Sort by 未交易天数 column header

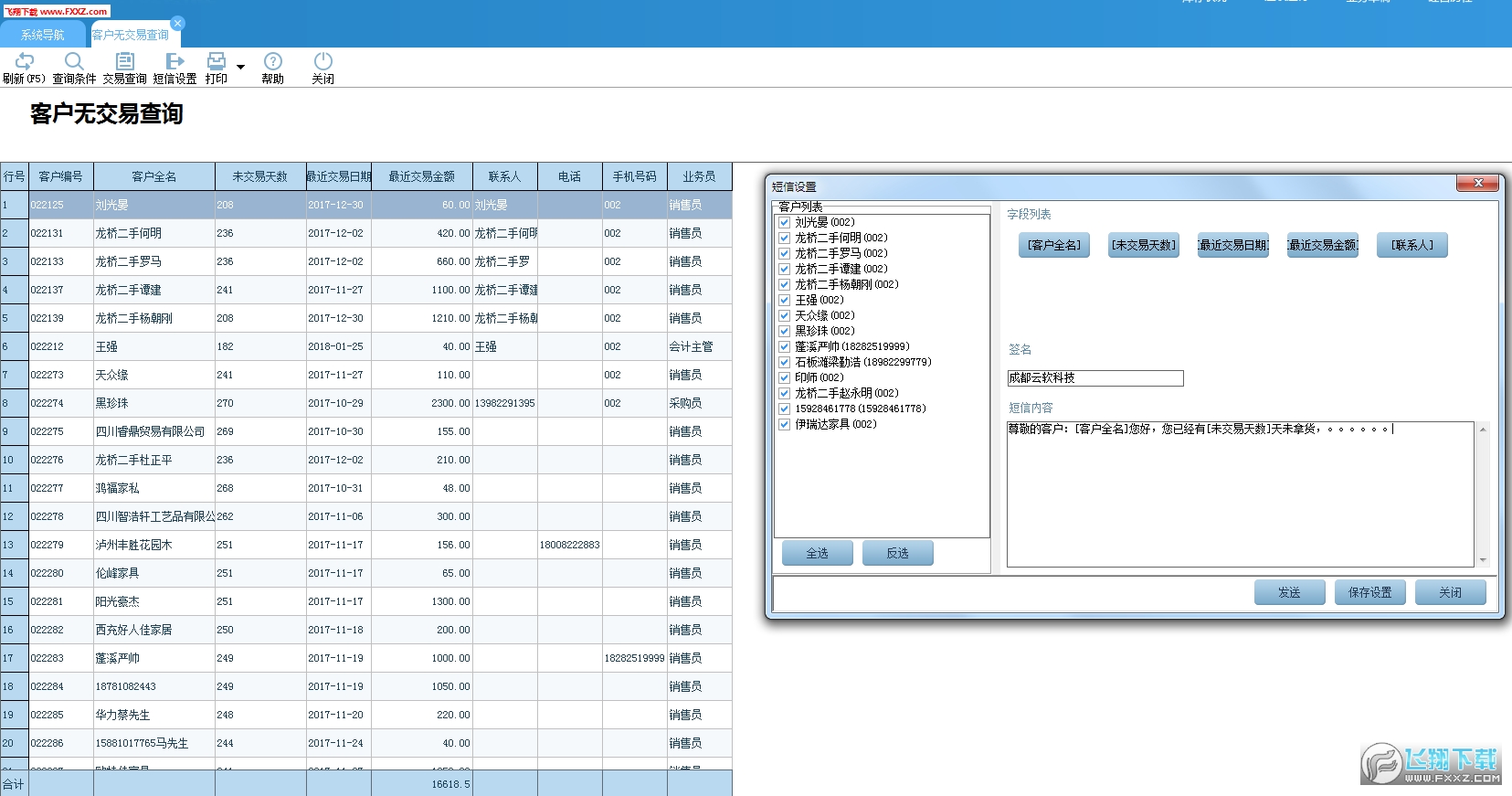tap(260, 176)
